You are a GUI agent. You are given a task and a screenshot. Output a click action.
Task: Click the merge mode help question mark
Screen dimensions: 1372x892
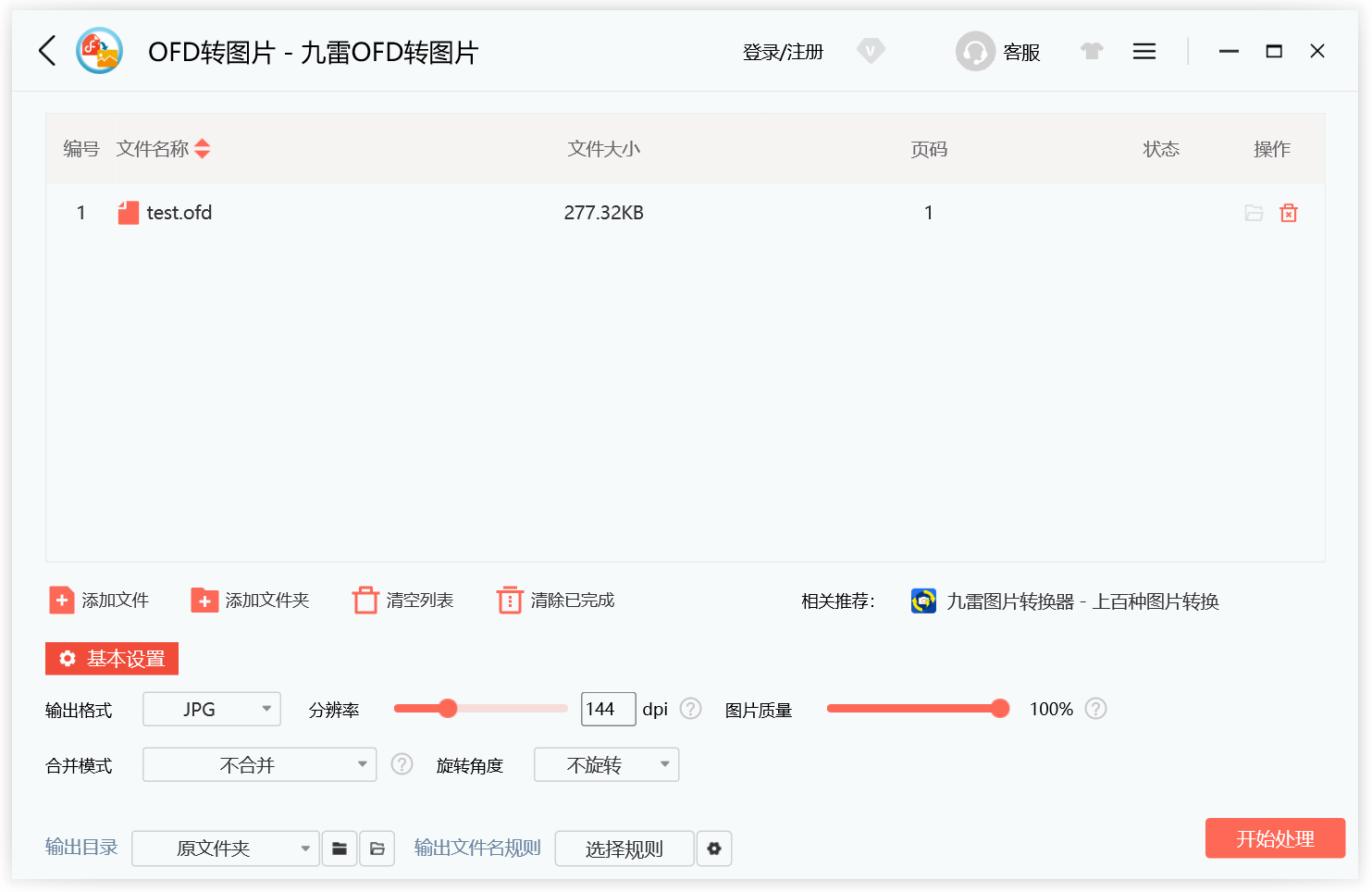pyautogui.click(x=402, y=764)
